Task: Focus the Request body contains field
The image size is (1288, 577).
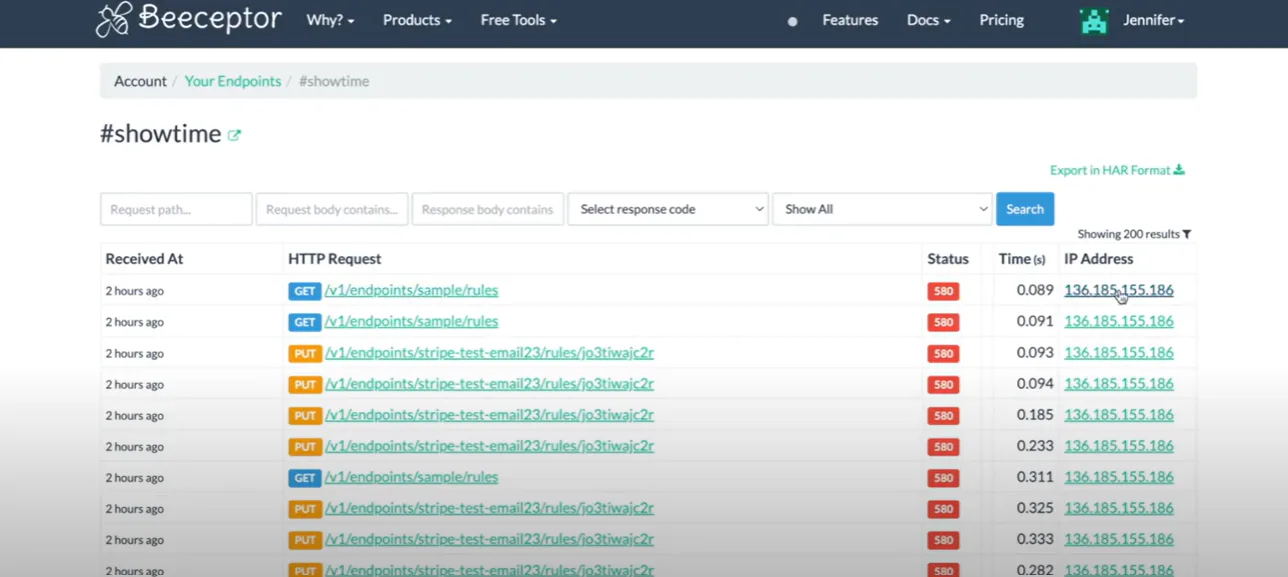Action: click(x=332, y=209)
